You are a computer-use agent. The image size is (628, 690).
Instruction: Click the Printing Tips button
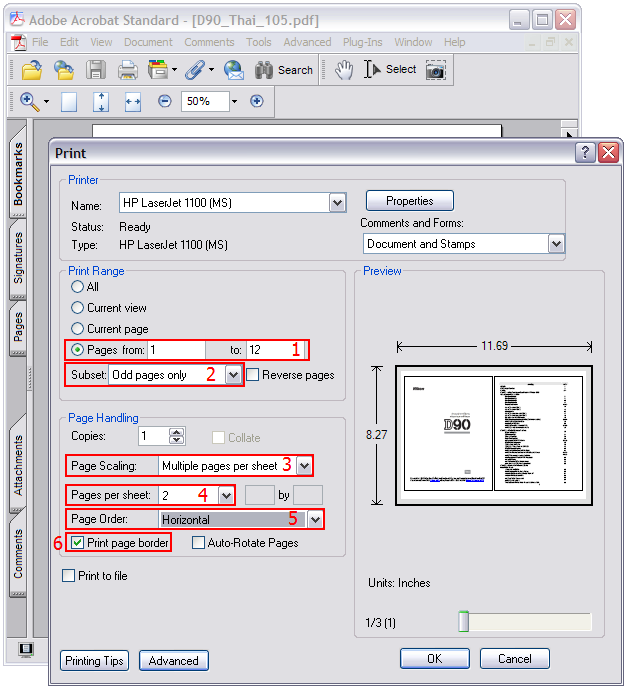(x=94, y=661)
